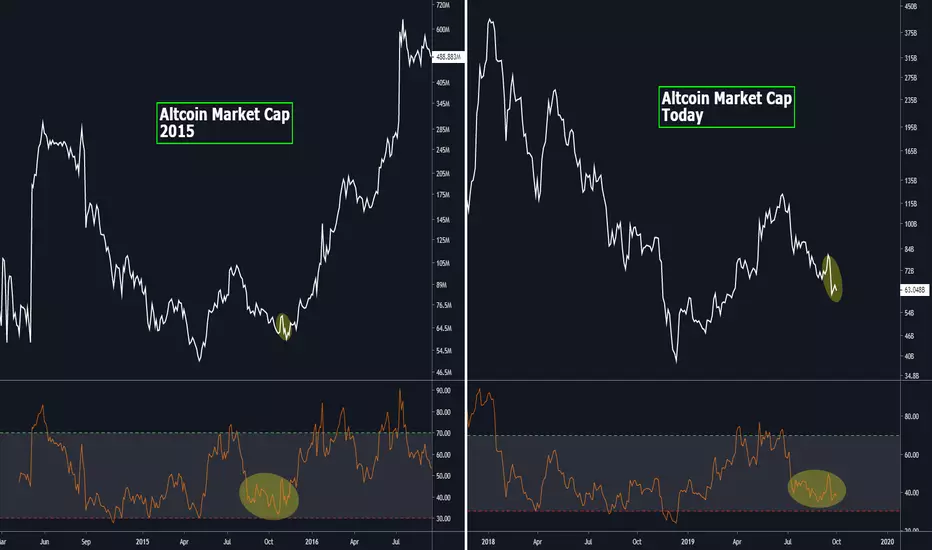Click the 30.00 RSI level on left scale
932x550 pixels.
tap(443, 518)
